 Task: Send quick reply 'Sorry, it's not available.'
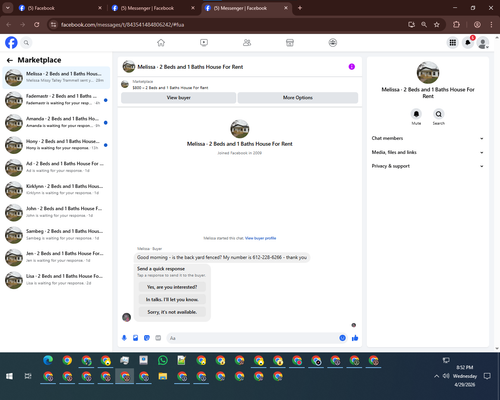(x=172, y=312)
